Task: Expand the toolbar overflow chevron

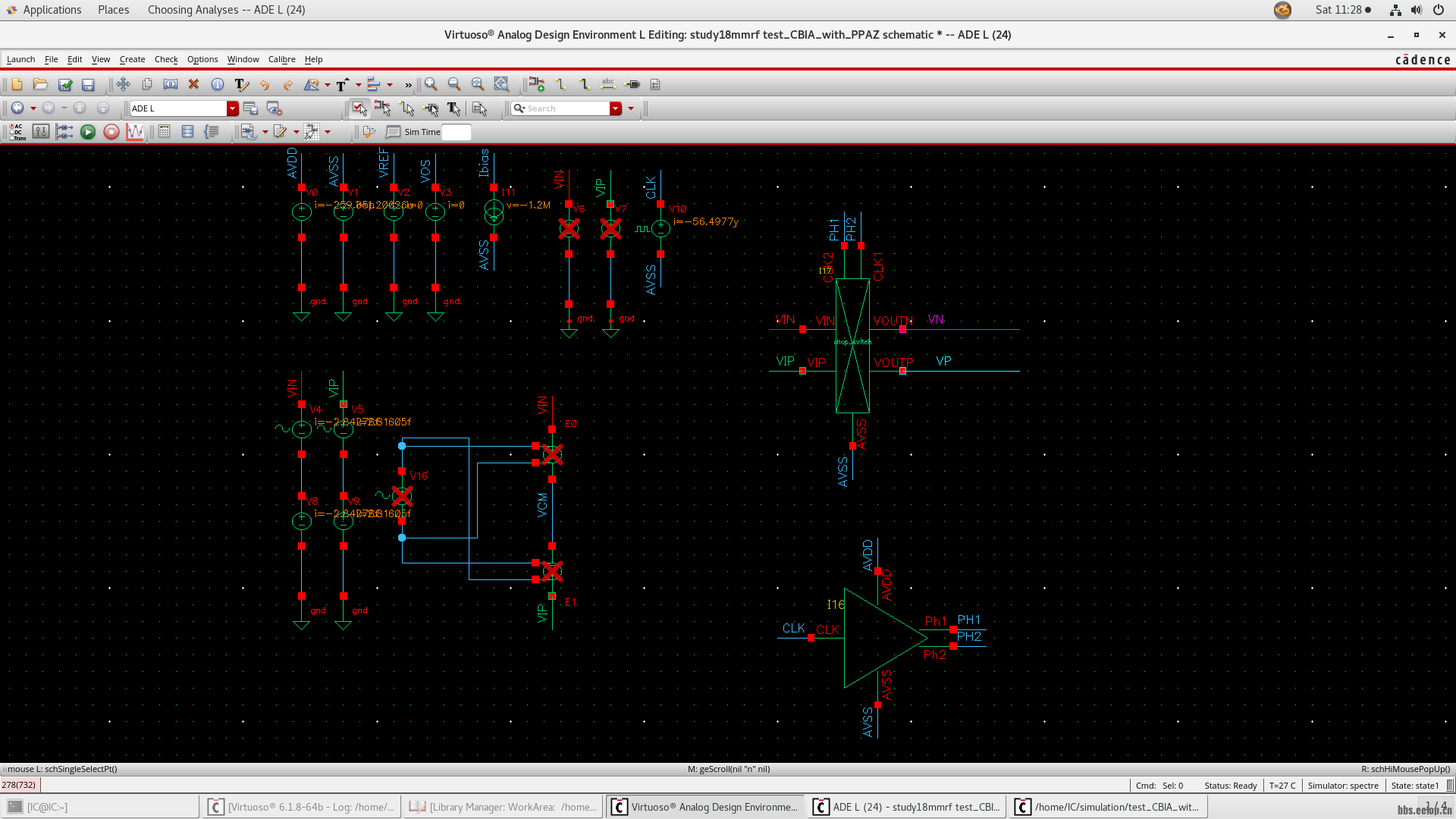Action: pyautogui.click(x=408, y=85)
